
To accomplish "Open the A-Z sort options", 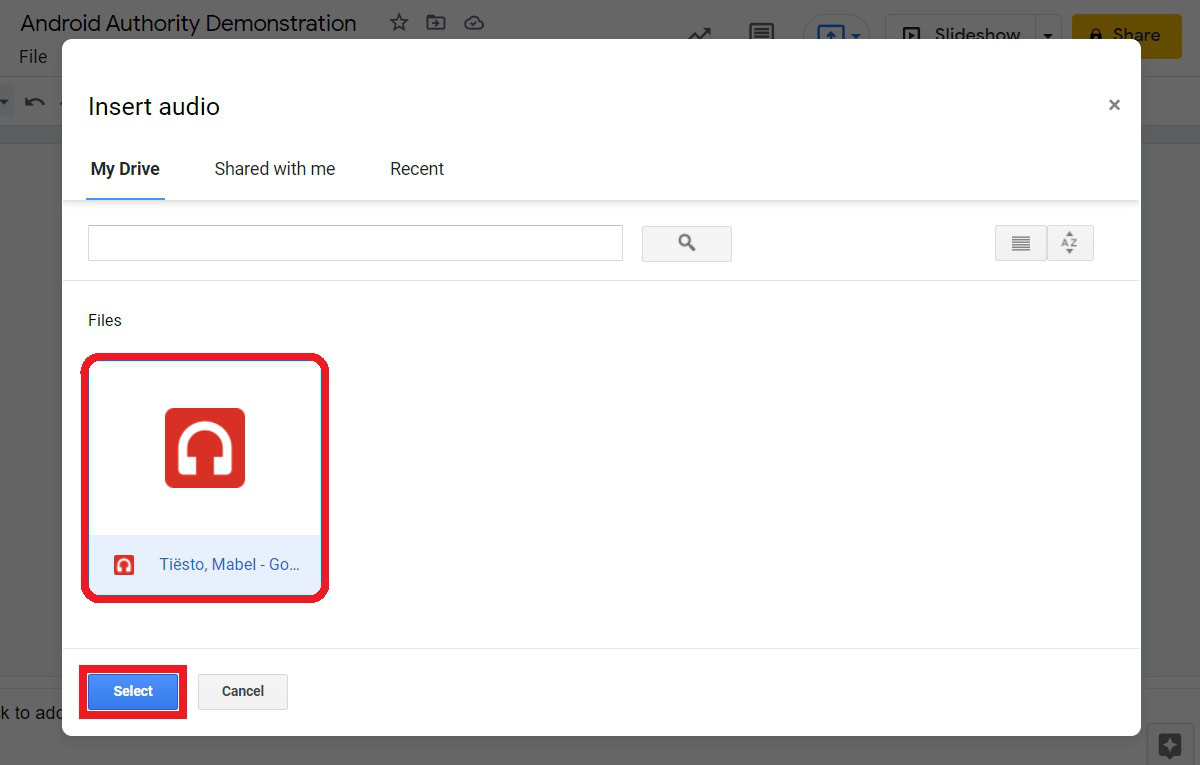I will tap(1070, 243).
